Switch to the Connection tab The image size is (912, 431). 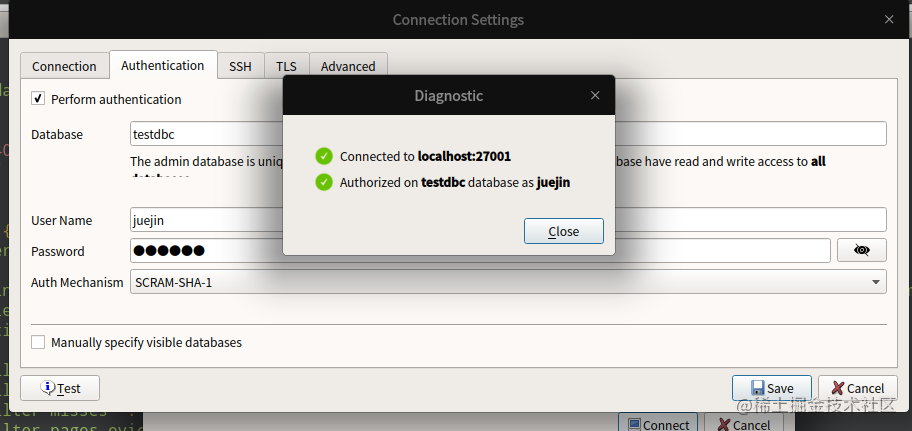[64, 66]
